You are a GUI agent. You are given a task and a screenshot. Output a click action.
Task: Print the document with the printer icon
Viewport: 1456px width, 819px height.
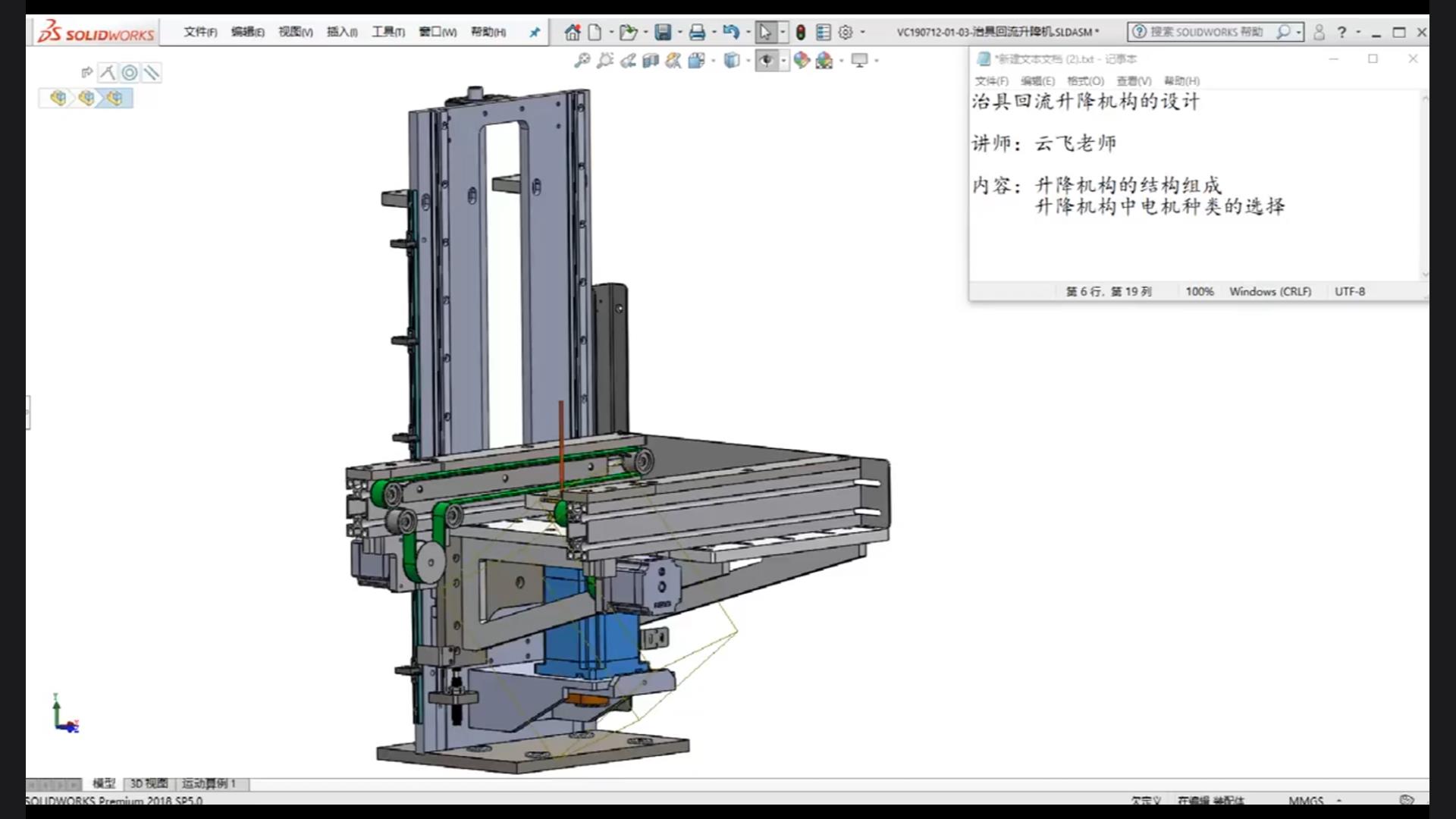pyautogui.click(x=698, y=32)
